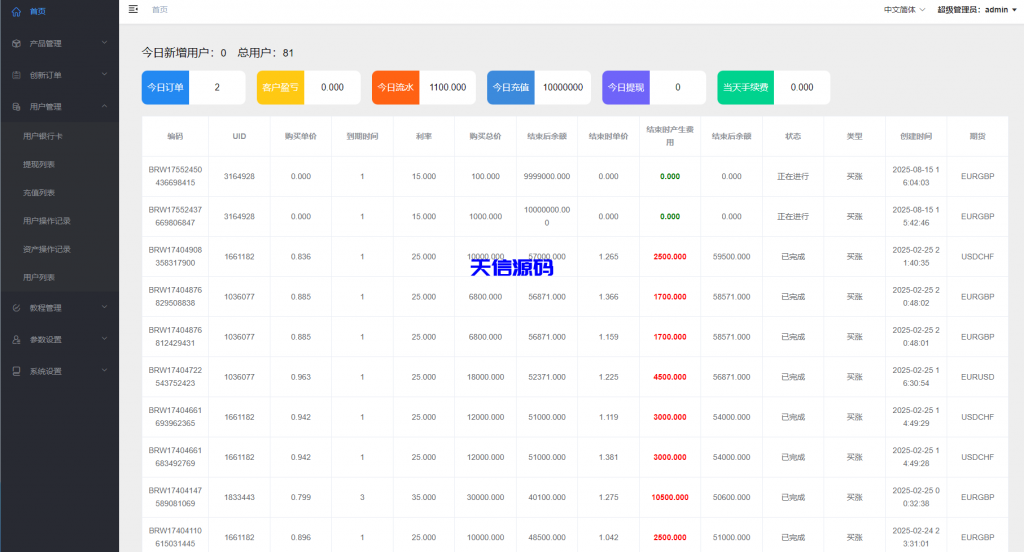Click the 到期时间 column header

362,137
